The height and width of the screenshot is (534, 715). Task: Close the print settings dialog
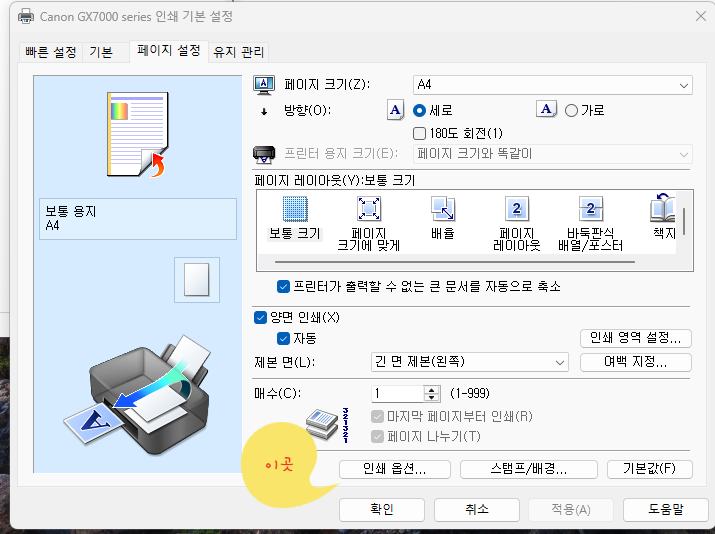[x=701, y=16]
